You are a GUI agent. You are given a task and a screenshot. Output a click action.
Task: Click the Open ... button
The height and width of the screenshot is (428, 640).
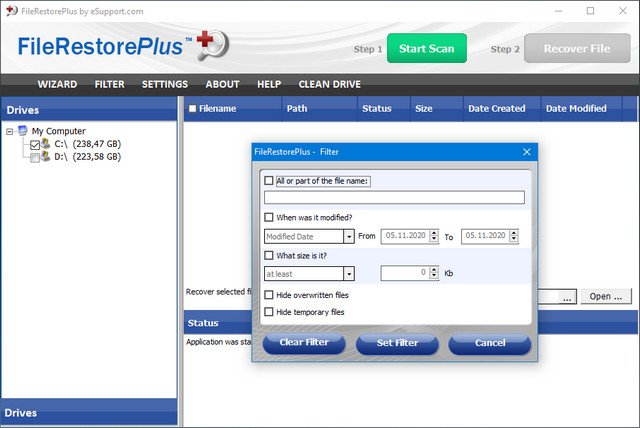606,296
